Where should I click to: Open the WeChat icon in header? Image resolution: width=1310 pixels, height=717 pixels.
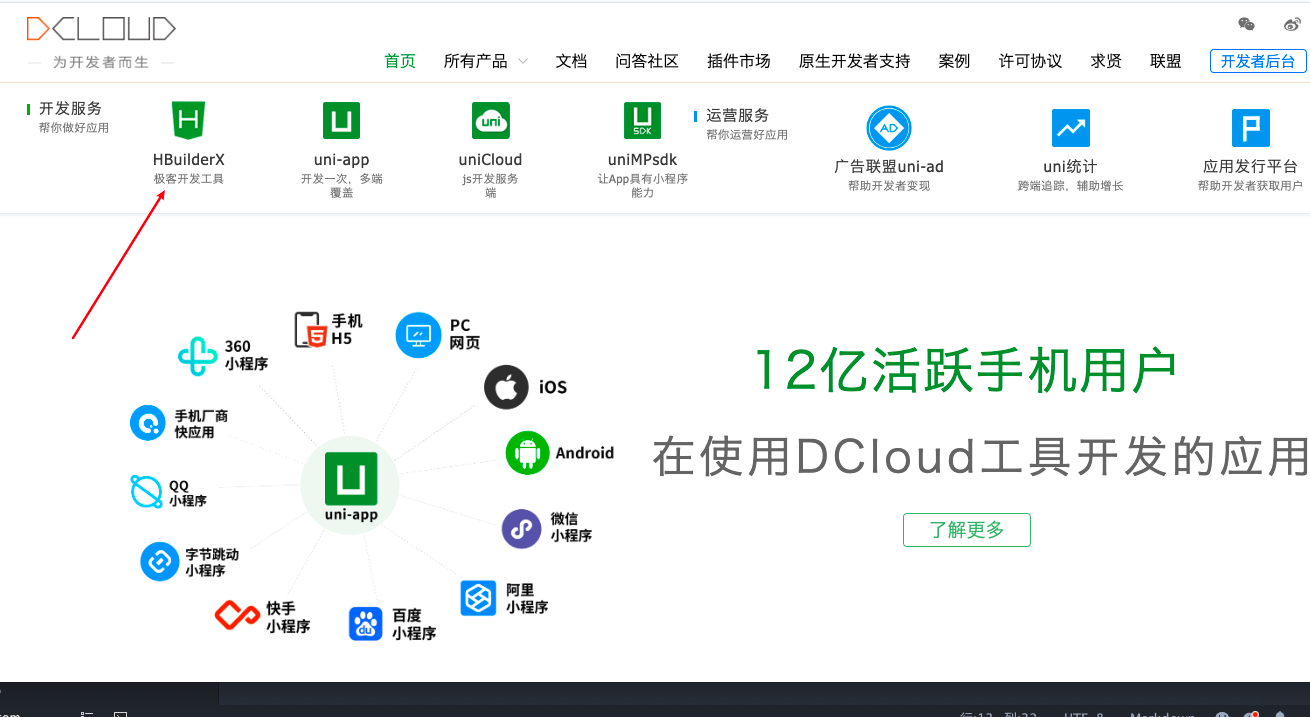1246,25
